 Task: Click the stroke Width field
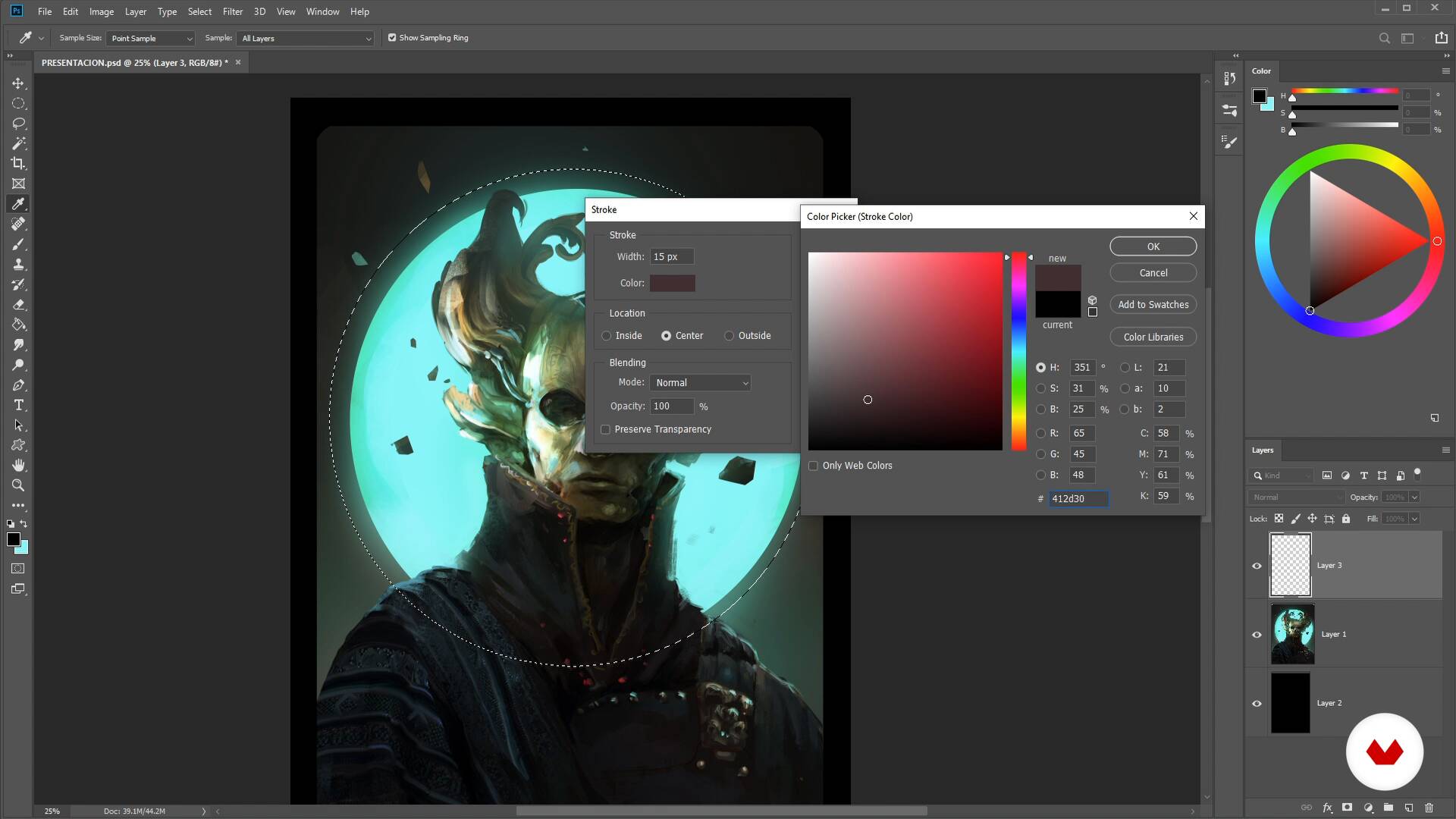pos(671,256)
